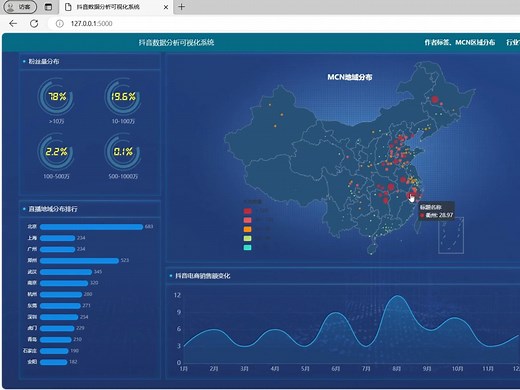The height and width of the screenshot is (390, 520).
Task: Click the 500-1000万 gauge label
Action: pos(123,176)
